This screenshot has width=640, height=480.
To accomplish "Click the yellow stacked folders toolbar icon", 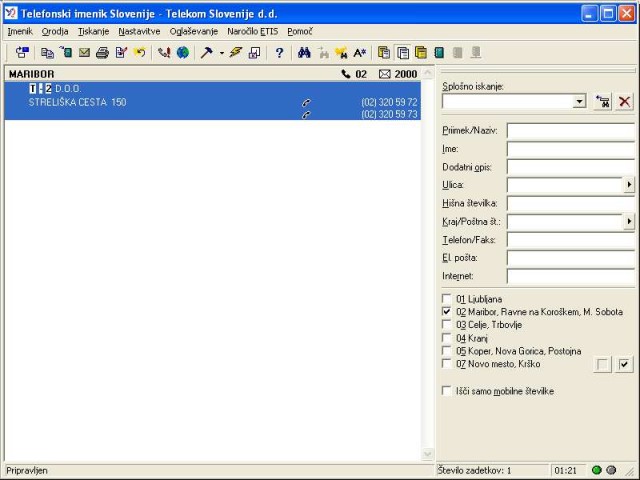I will click(421, 52).
